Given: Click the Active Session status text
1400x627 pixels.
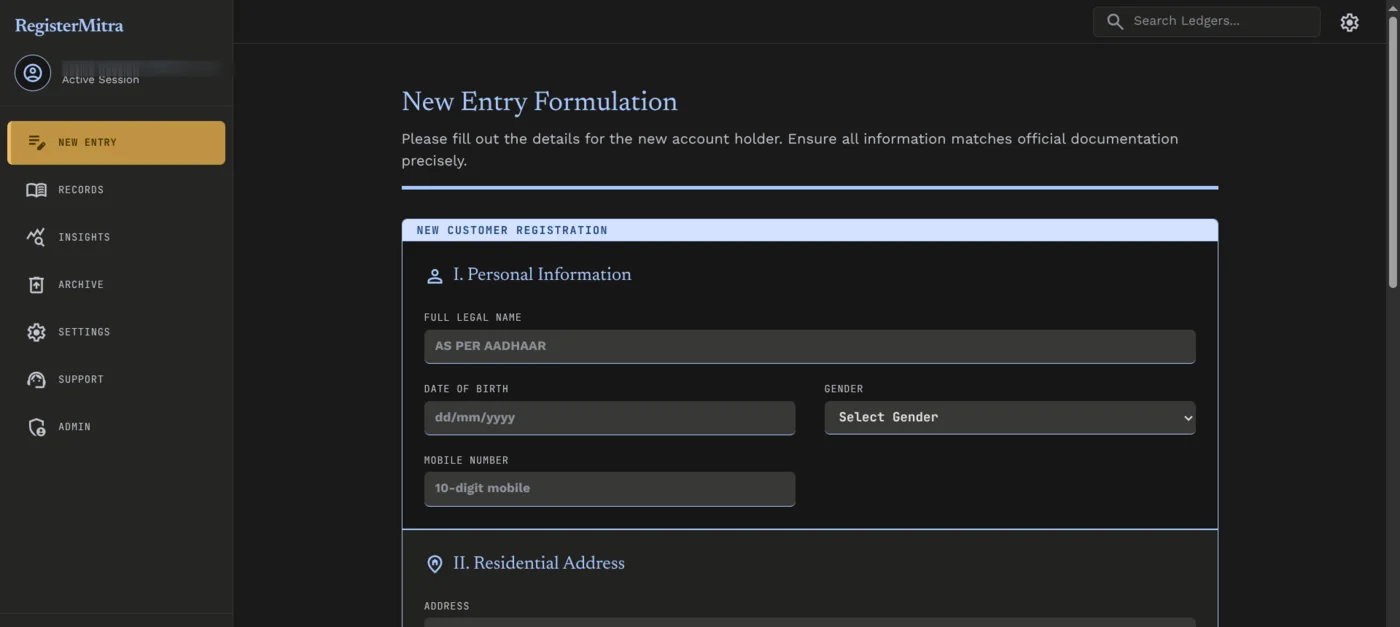Looking at the screenshot, I should [x=100, y=80].
